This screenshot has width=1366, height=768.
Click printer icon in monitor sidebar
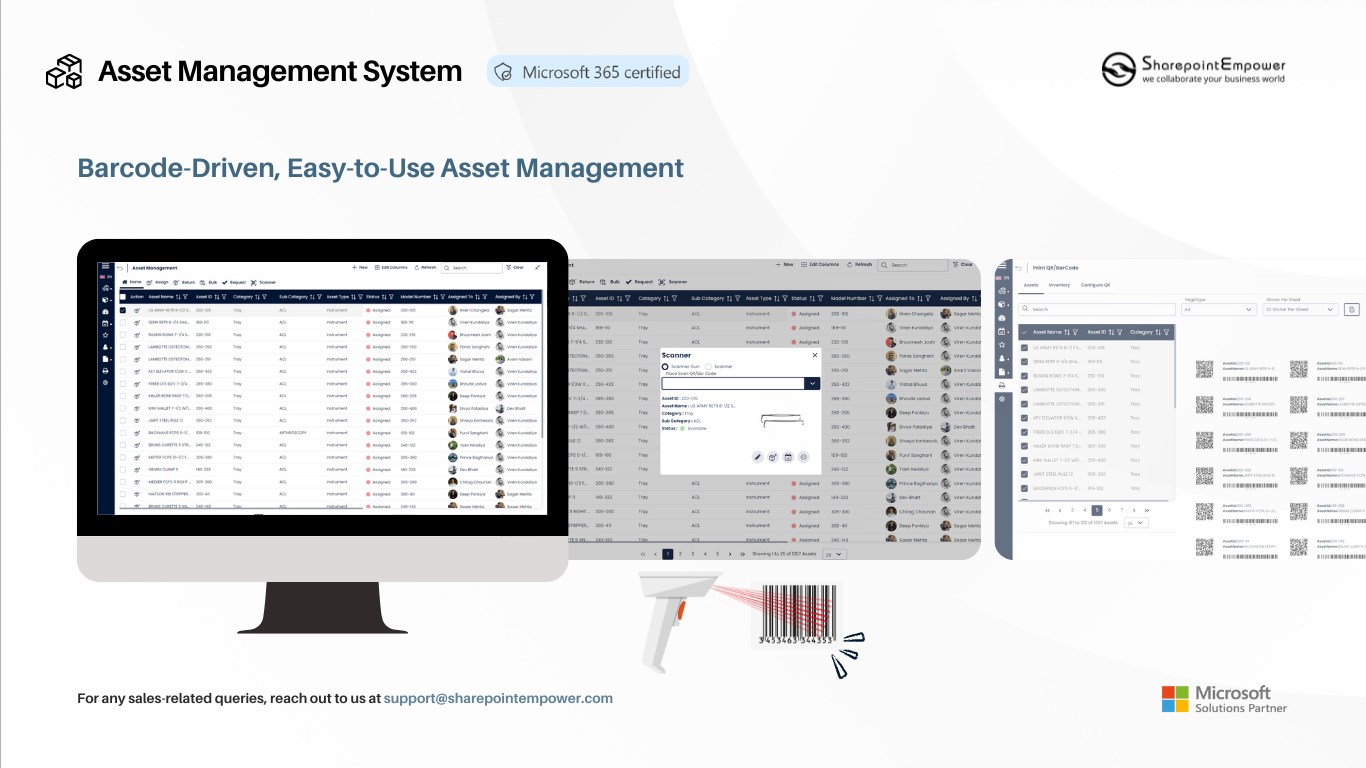pyautogui.click(x=105, y=371)
